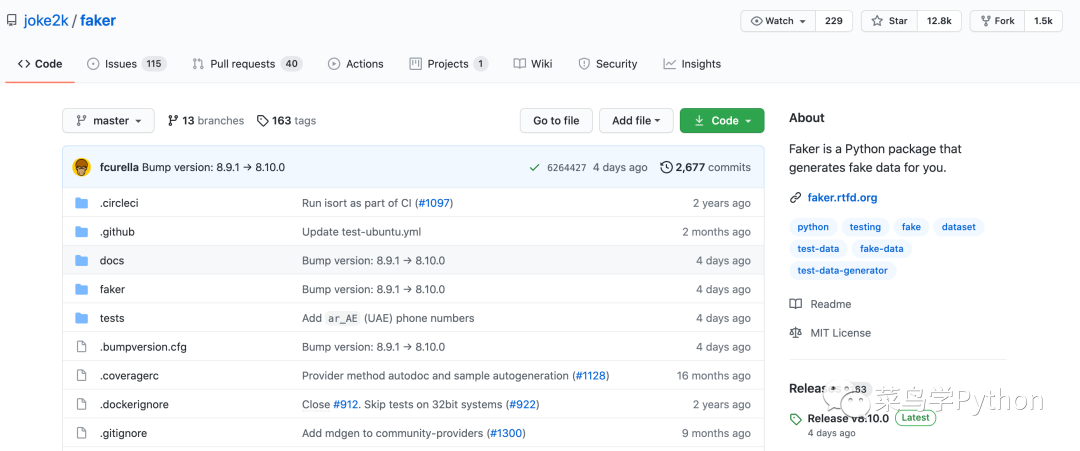
Task: Click fcurella's avatar image
Action: coord(81,167)
